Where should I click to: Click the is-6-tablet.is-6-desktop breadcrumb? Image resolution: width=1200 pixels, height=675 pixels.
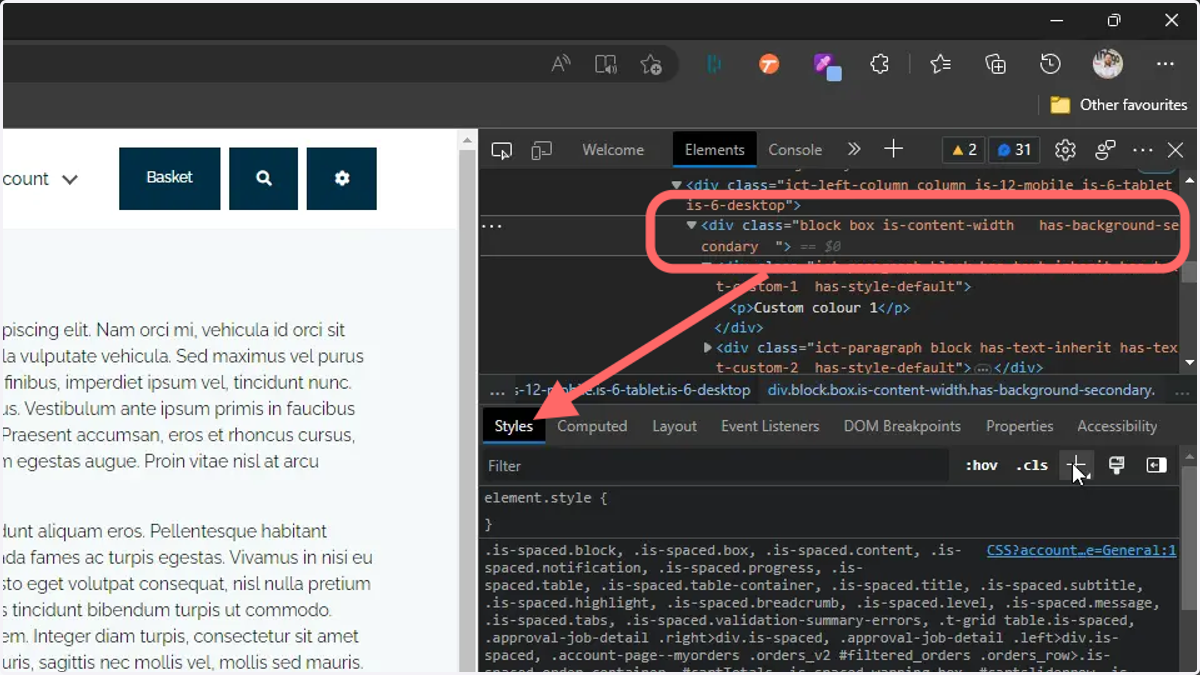(x=632, y=390)
